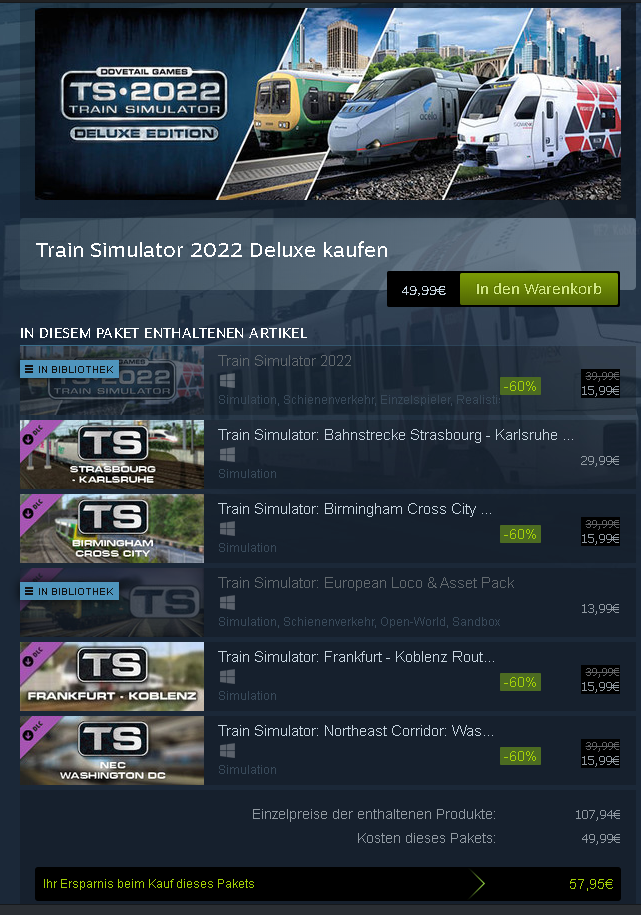Click the Windows icon under Frankfurt - Koblenz Route
This screenshot has width=641, height=915.
pyautogui.click(x=227, y=676)
